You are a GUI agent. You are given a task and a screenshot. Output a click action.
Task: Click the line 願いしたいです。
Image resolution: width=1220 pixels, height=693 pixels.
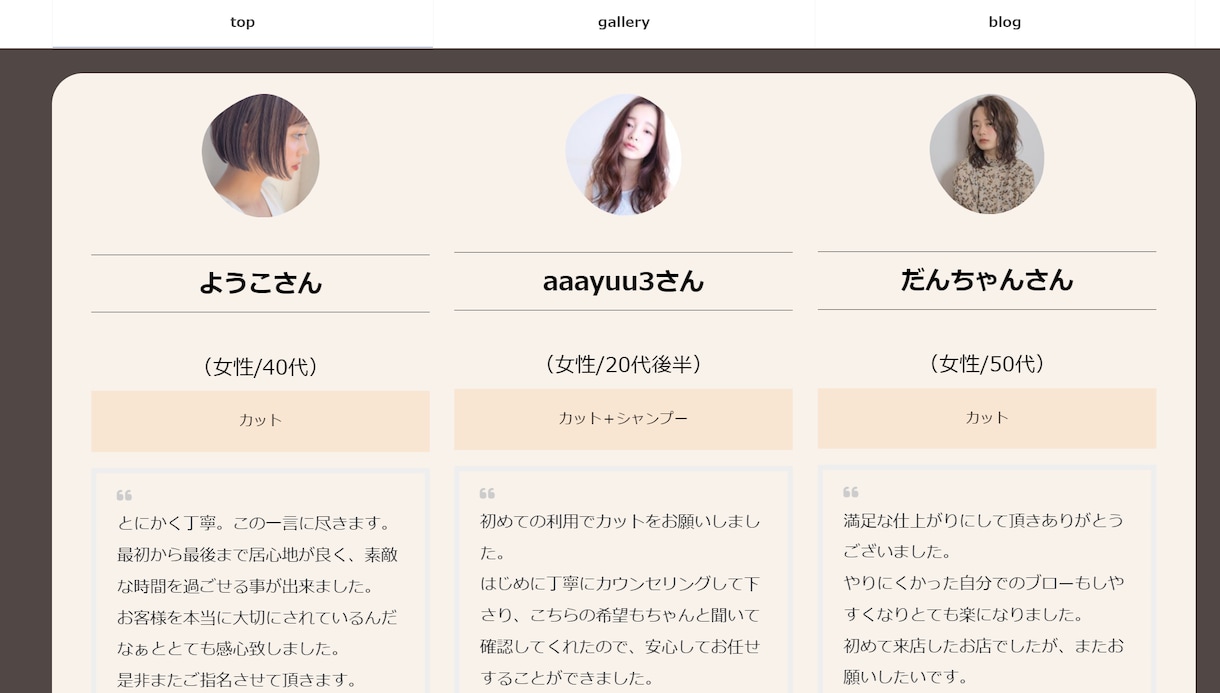[906, 677]
